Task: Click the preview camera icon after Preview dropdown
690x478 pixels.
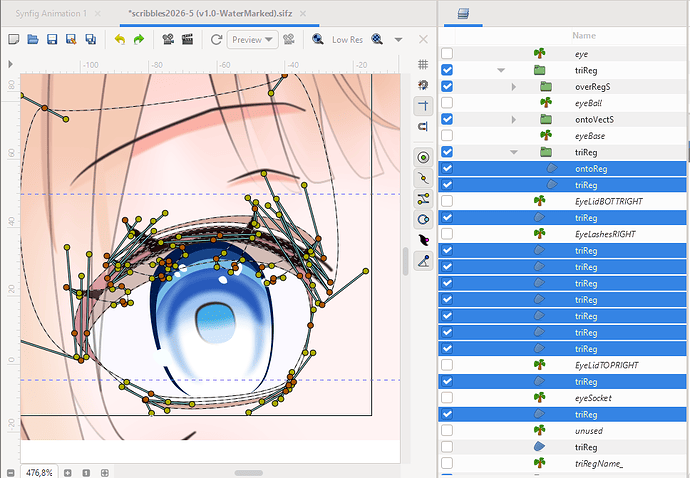Action: (x=289, y=39)
